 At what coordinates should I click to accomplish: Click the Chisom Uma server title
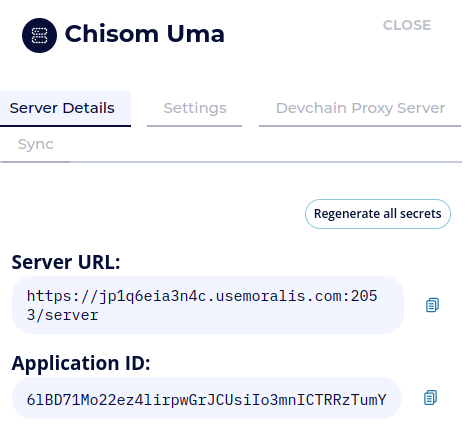145,34
